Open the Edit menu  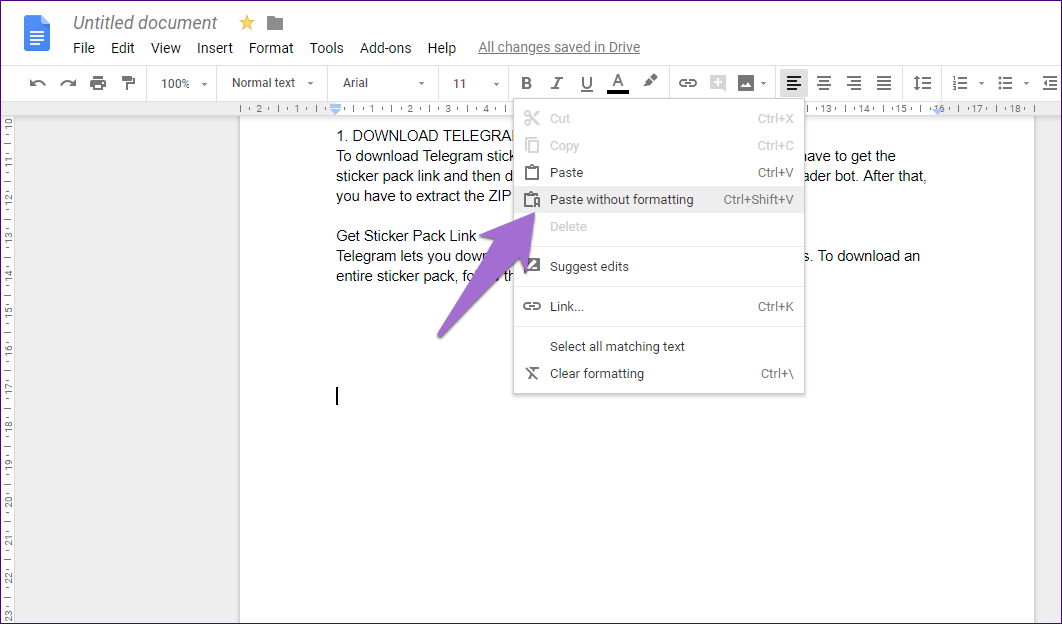(x=123, y=48)
